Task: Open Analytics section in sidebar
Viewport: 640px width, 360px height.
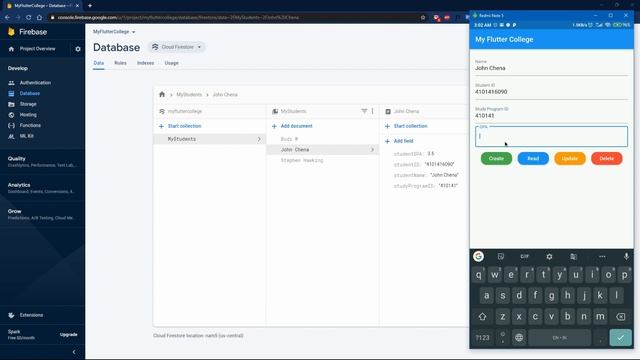Action: [x=41, y=188]
